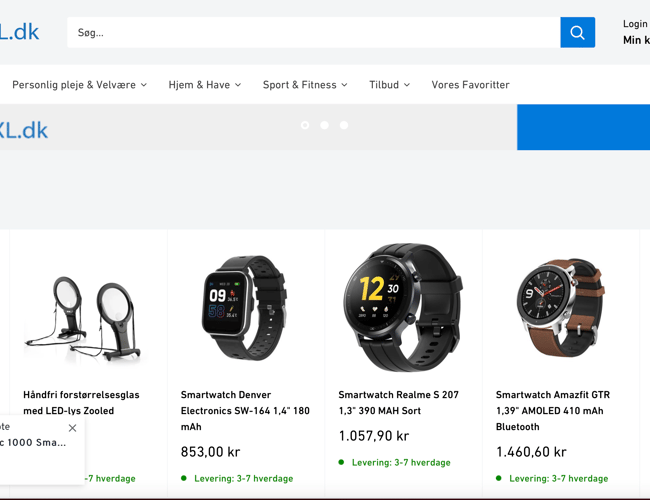This screenshot has height=500, width=650.
Task: Click Levering text under Realme smartwatch
Action: (x=401, y=462)
